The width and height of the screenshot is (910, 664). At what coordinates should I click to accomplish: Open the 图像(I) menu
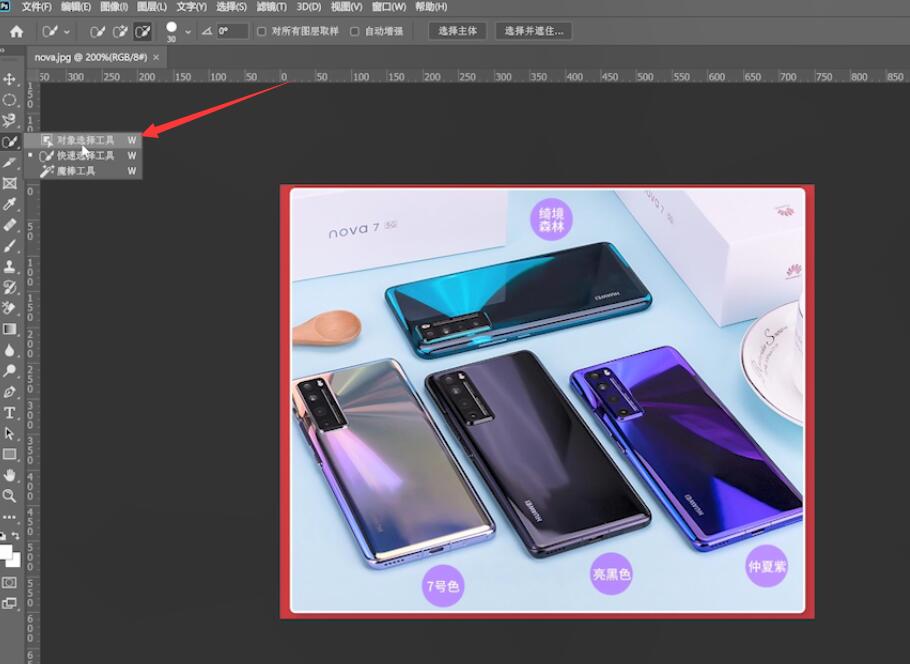[114, 7]
